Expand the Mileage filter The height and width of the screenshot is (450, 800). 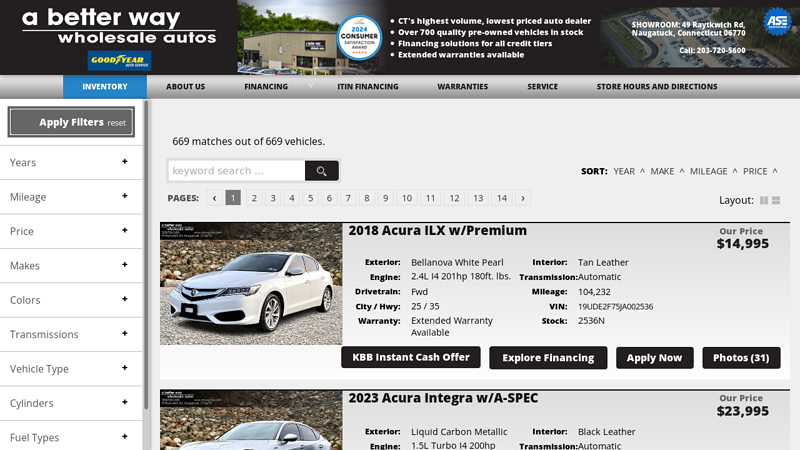click(x=71, y=197)
